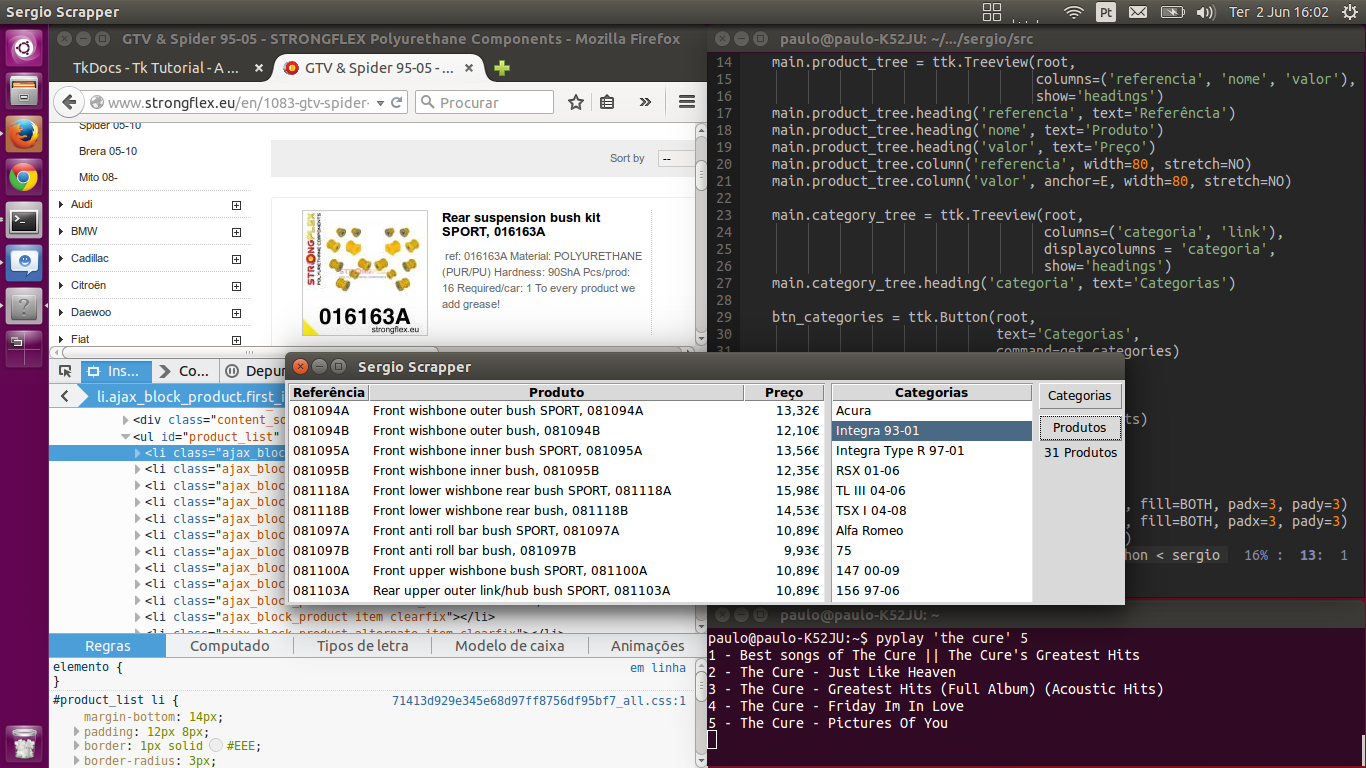
Task: Expand the Audi category arrow
Action: point(62,204)
